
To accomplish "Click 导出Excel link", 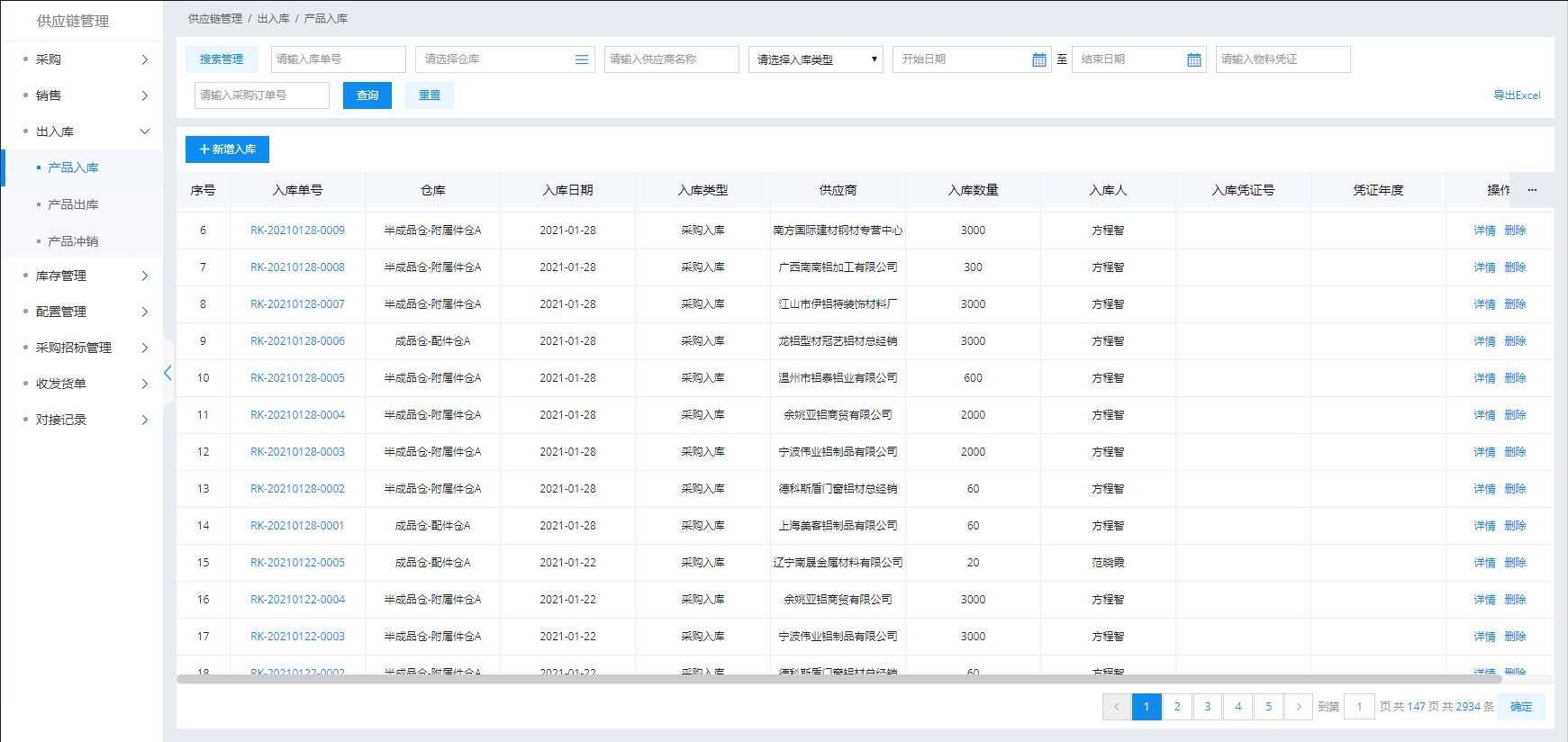I will (1517, 95).
